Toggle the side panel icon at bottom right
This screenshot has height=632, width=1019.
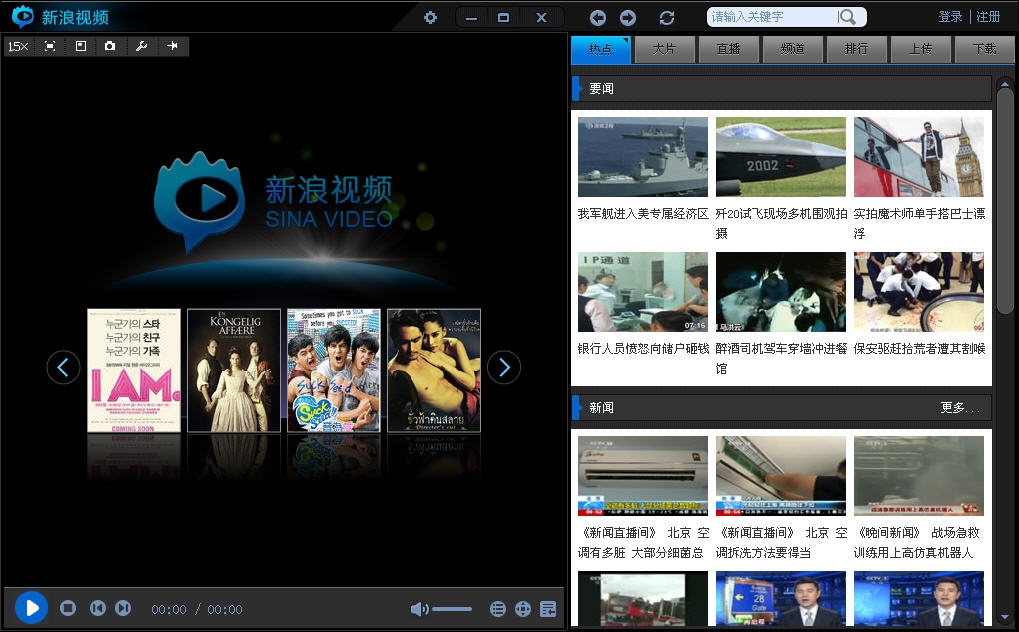coord(548,609)
